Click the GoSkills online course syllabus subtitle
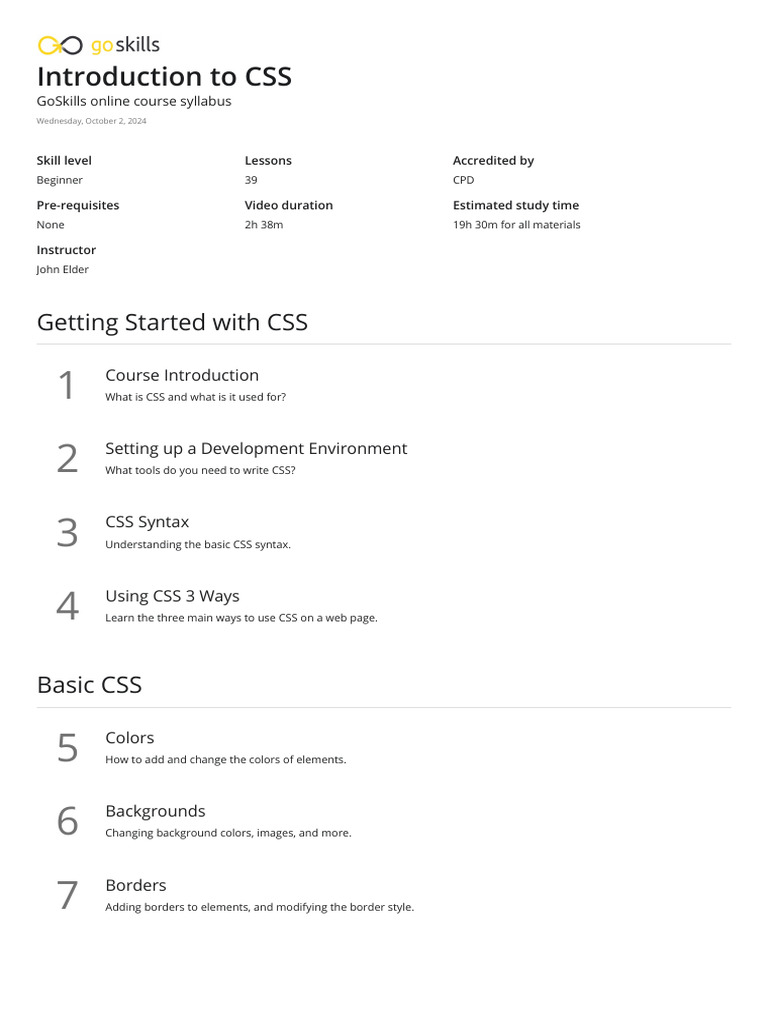The height and width of the screenshot is (1024, 768). tap(134, 101)
